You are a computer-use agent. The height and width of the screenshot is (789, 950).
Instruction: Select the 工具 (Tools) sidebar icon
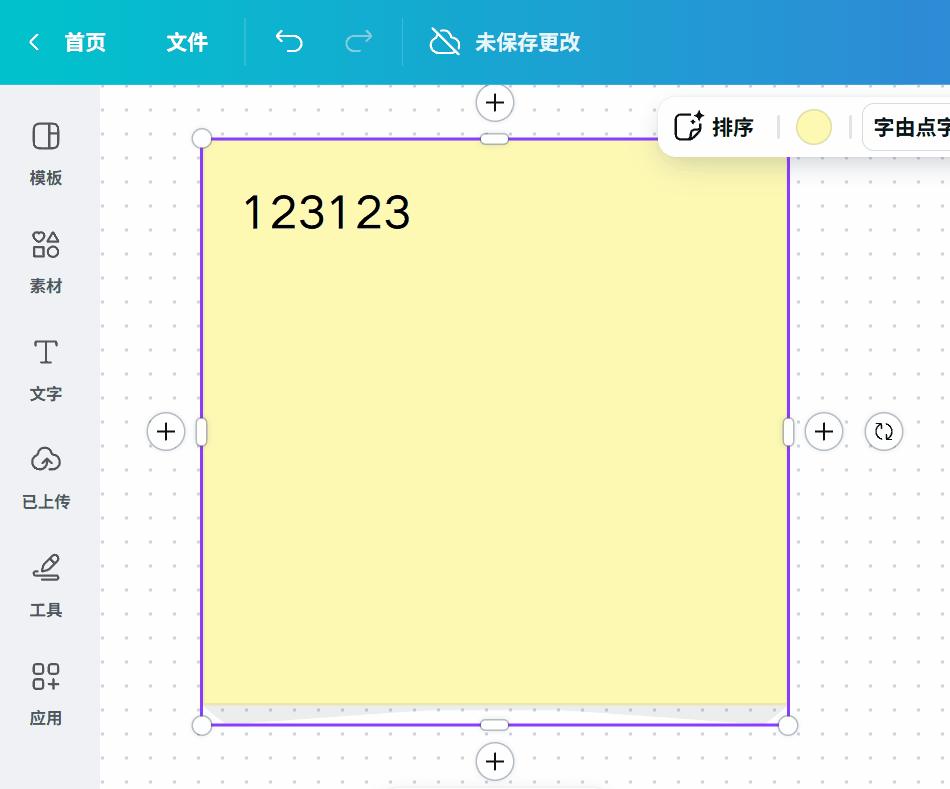[44, 585]
